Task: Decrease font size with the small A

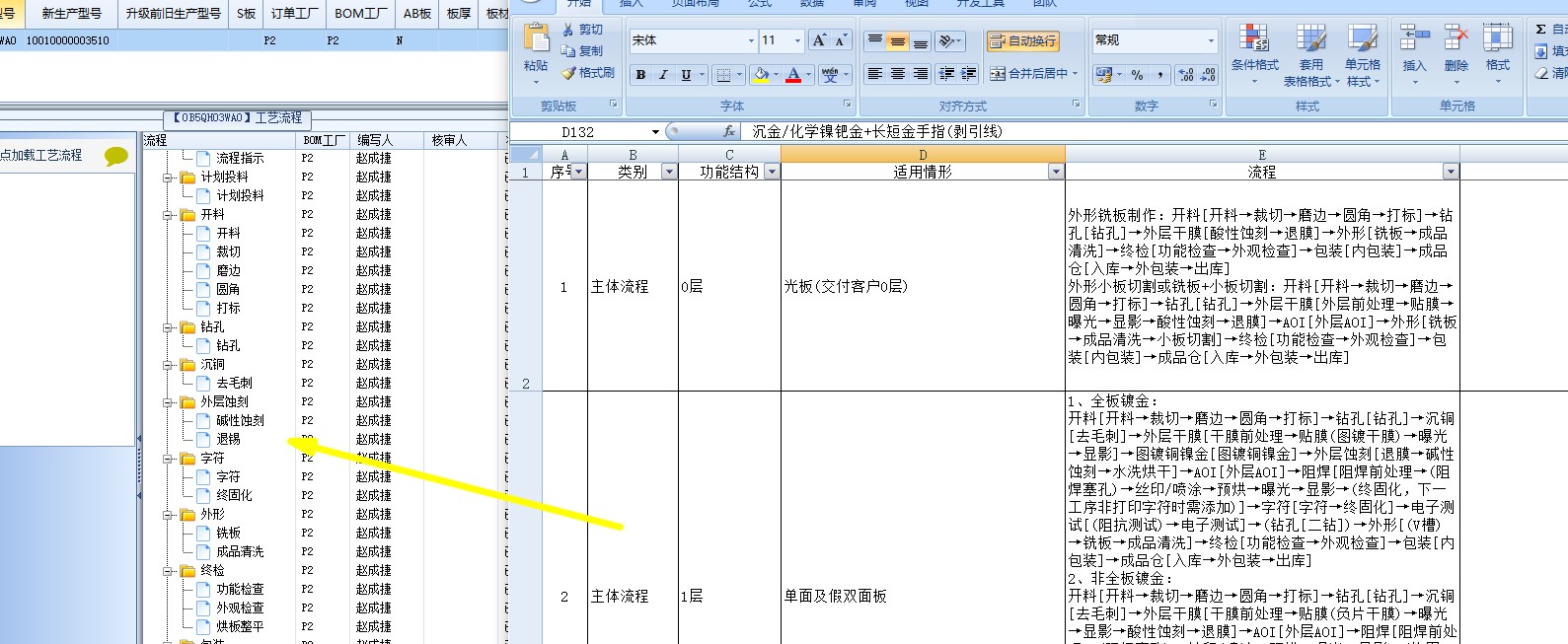Action: click(x=841, y=40)
